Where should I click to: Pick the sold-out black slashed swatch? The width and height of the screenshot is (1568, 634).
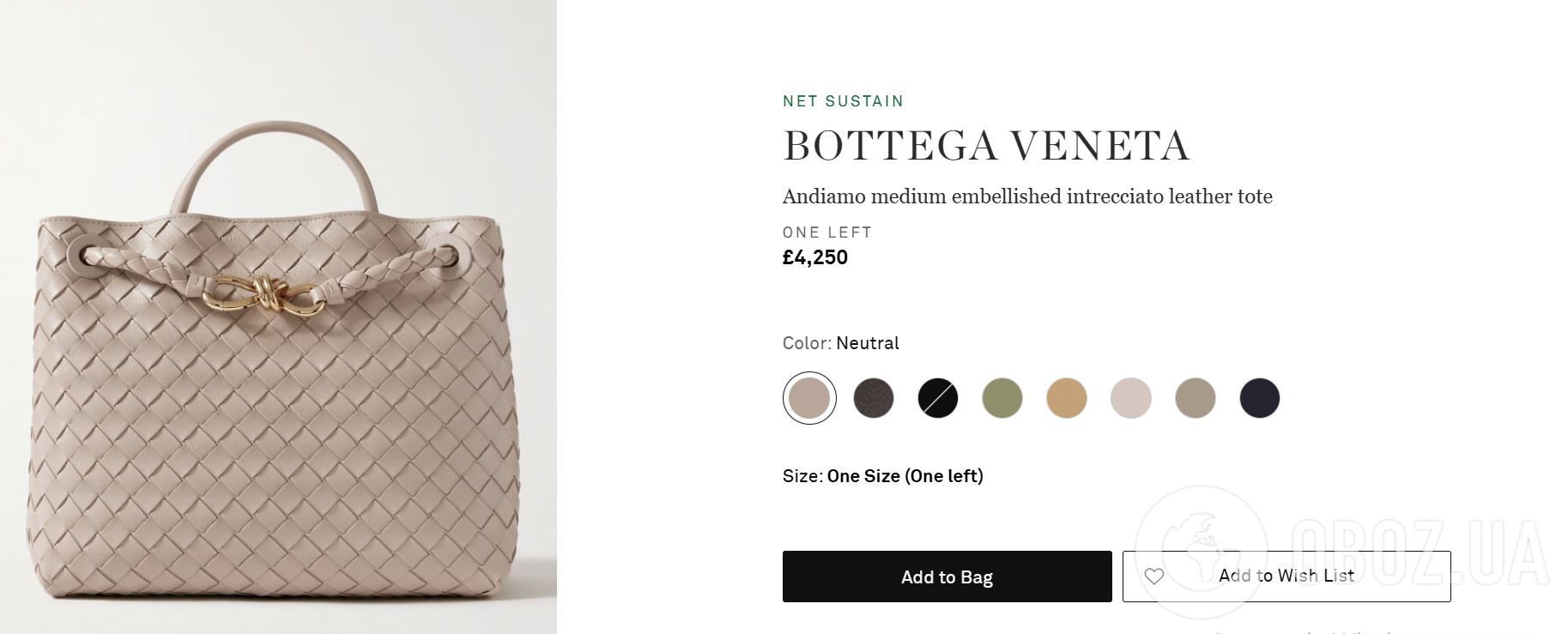pos(938,398)
